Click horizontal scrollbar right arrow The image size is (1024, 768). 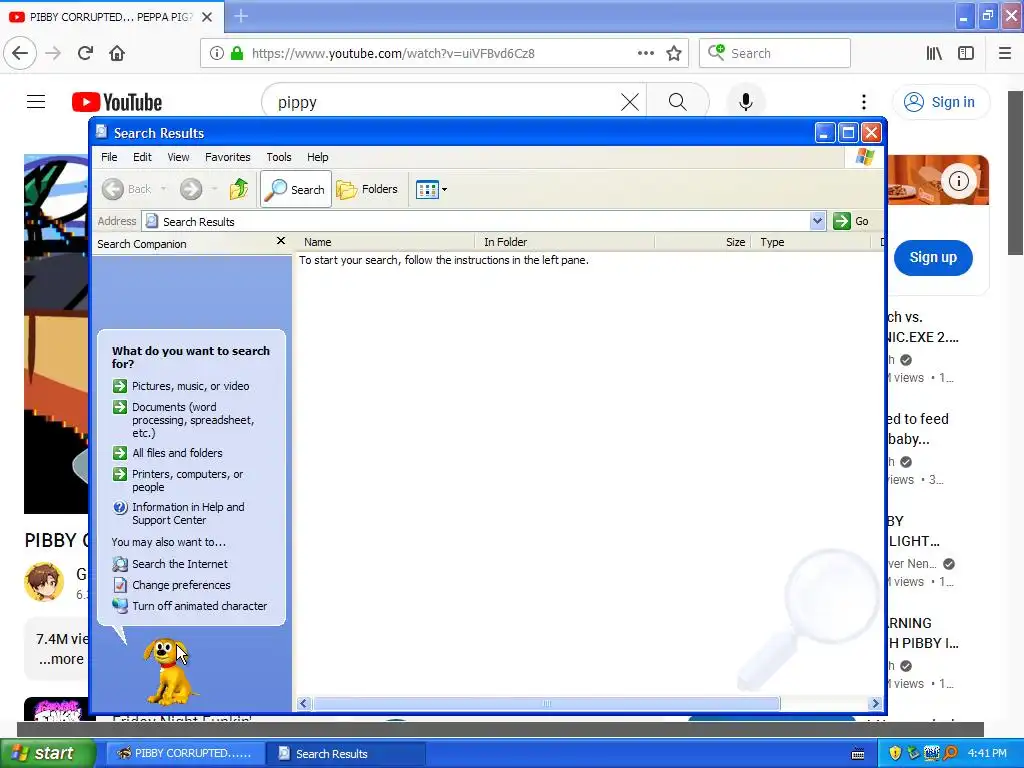875,703
